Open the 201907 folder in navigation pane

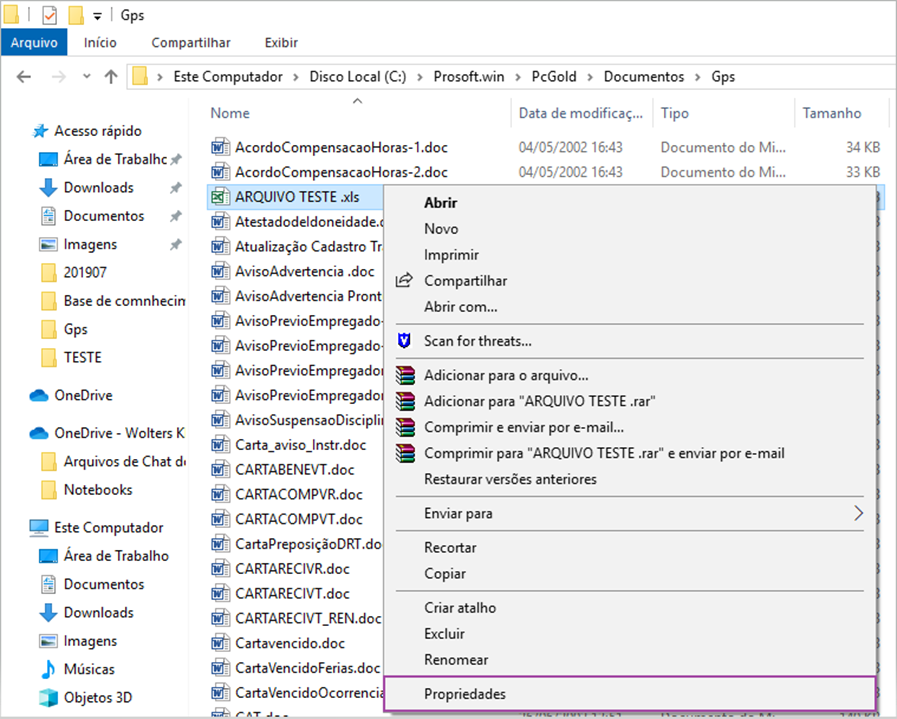pyautogui.click(x=85, y=273)
